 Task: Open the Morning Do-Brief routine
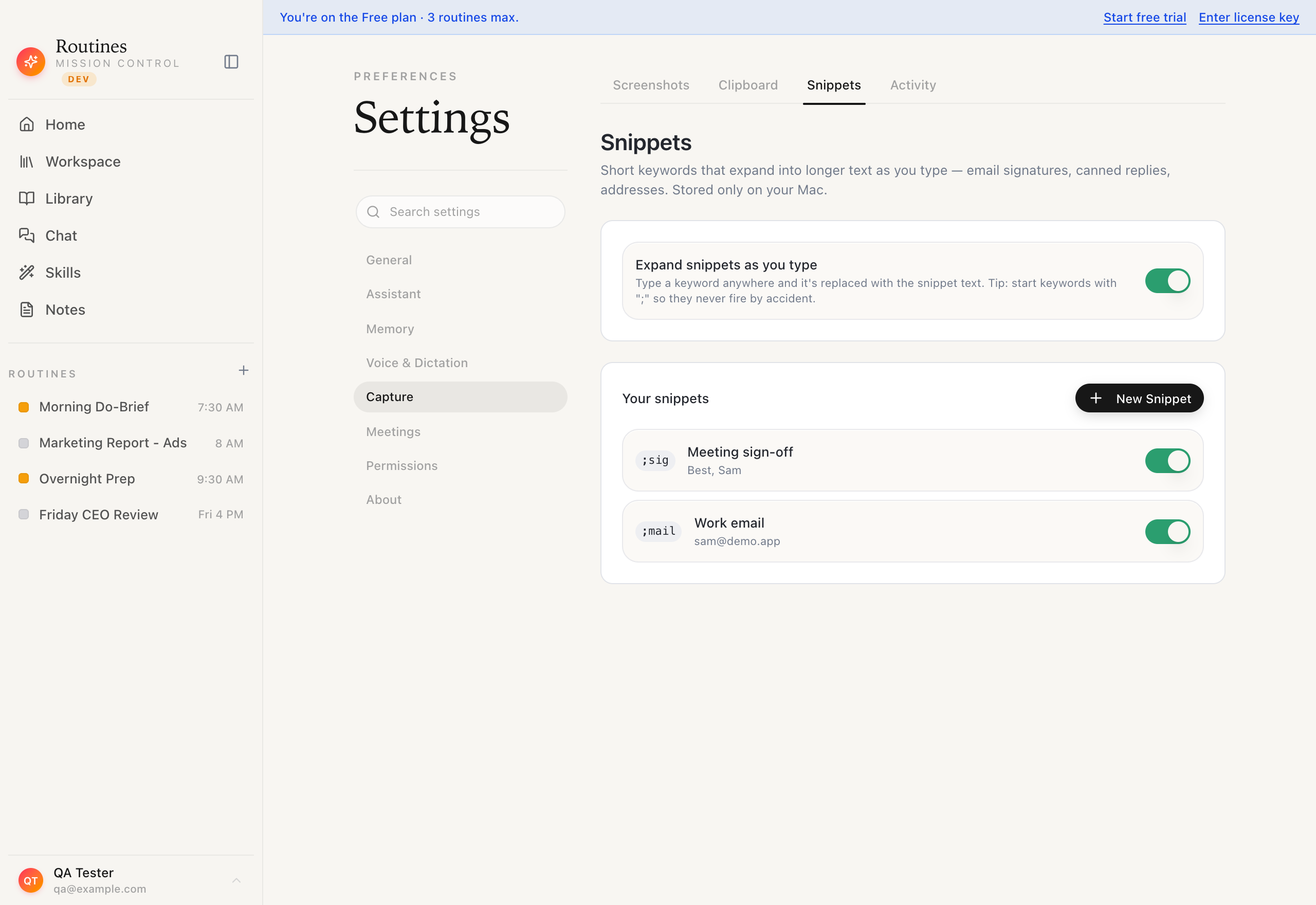131,407
